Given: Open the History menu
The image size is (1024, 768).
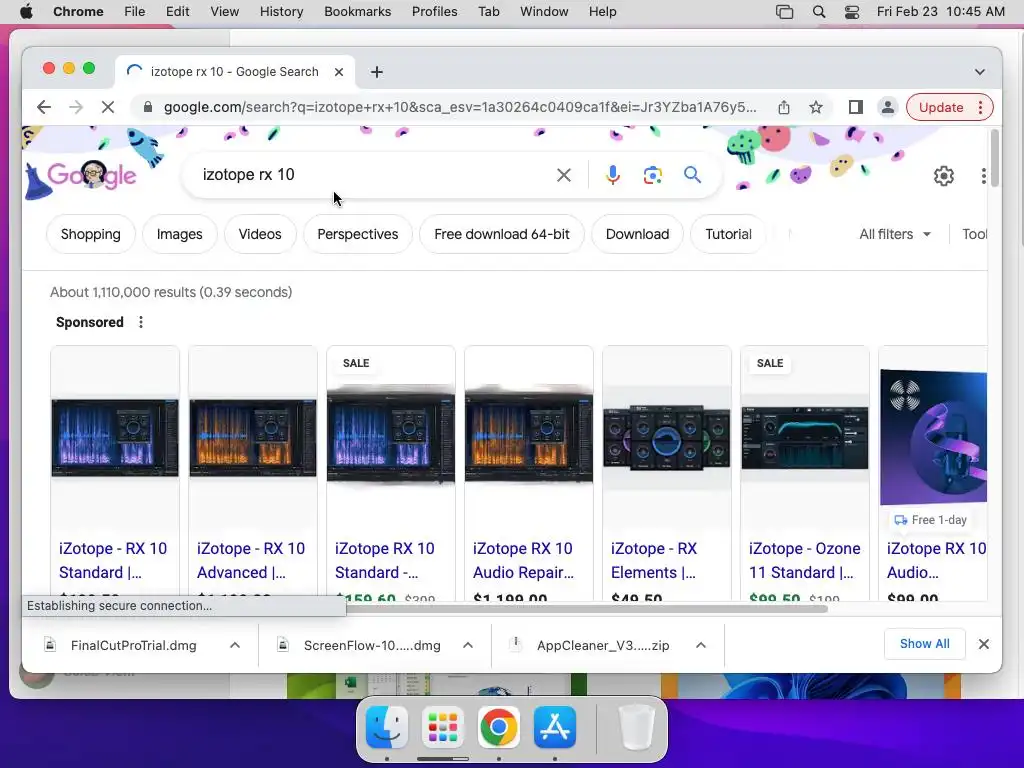Looking at the screenshot, I should point(281,12).
